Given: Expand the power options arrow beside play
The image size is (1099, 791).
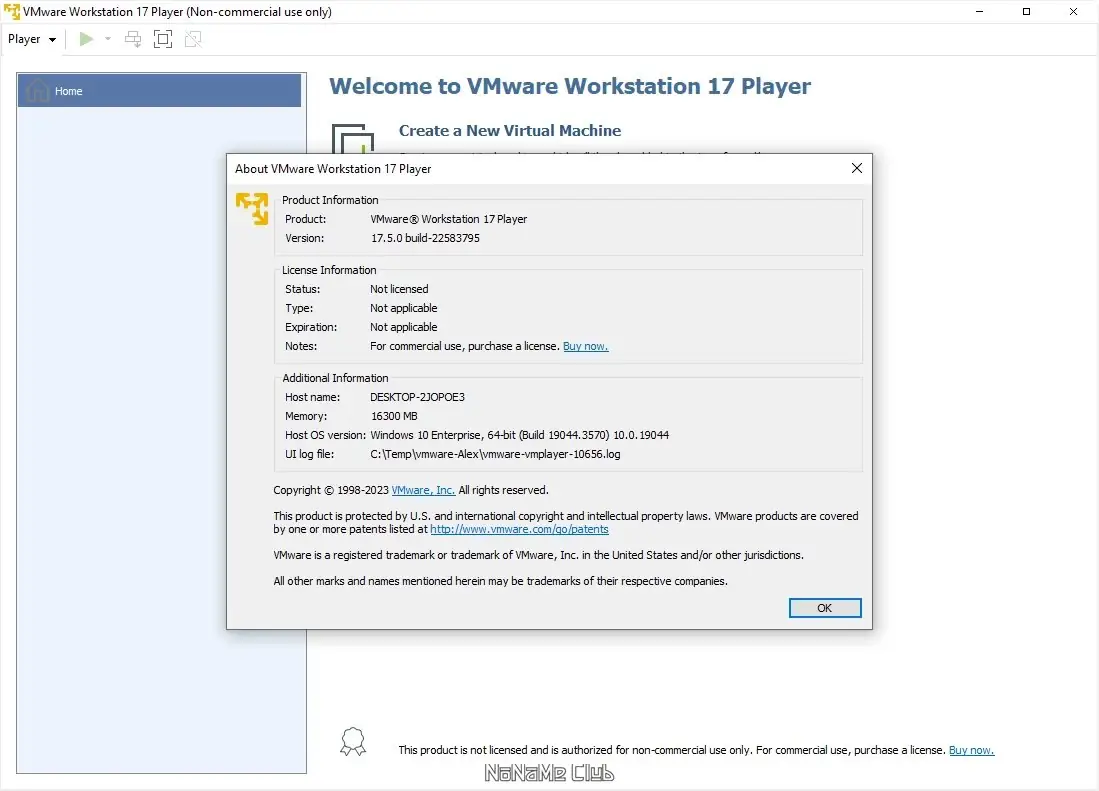Looking at the screenshot, I should click(108, 39).
